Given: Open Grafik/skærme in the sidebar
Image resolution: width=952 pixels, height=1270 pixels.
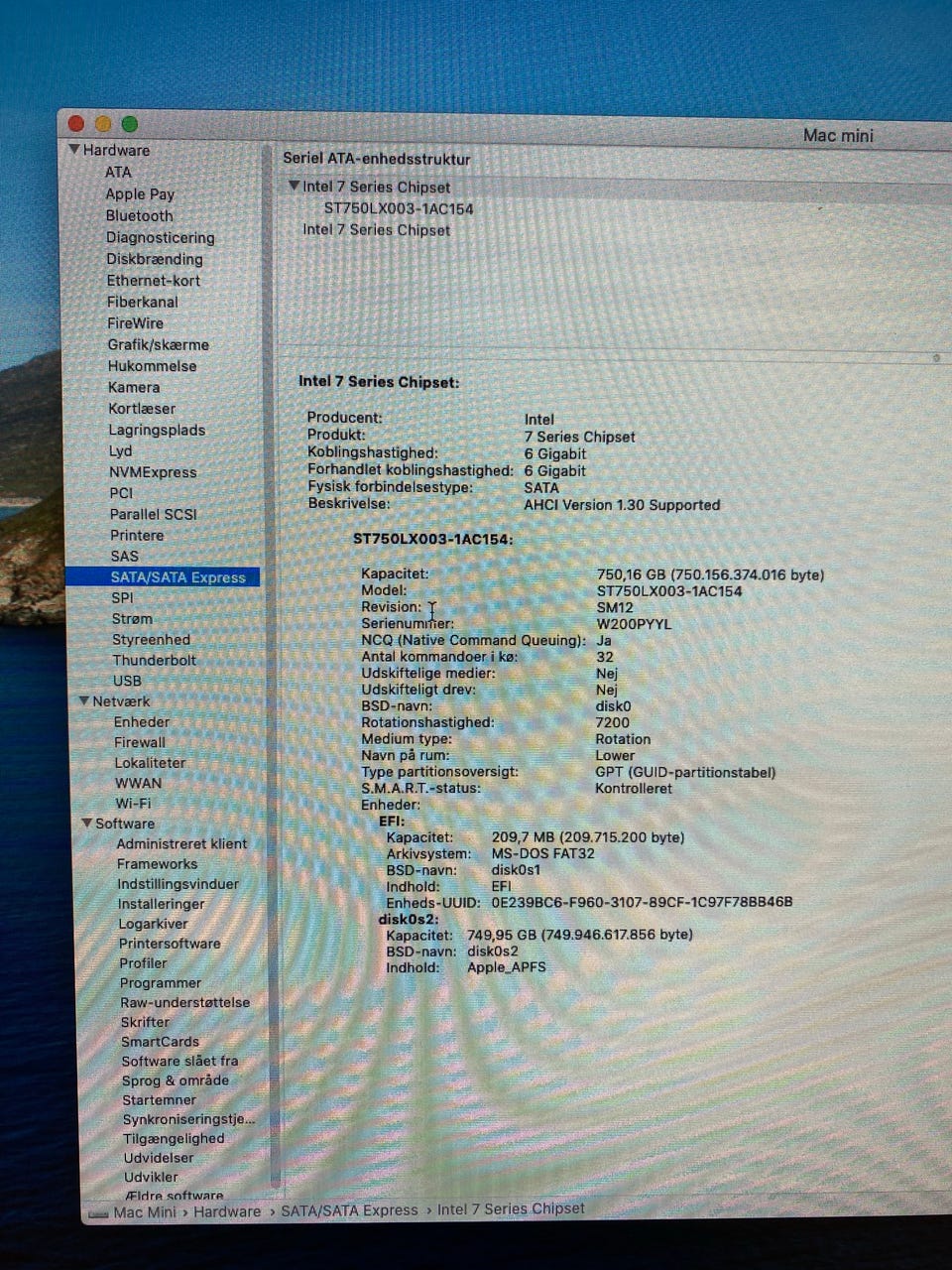Looking at the screenshot, I should tap(159, 345).
